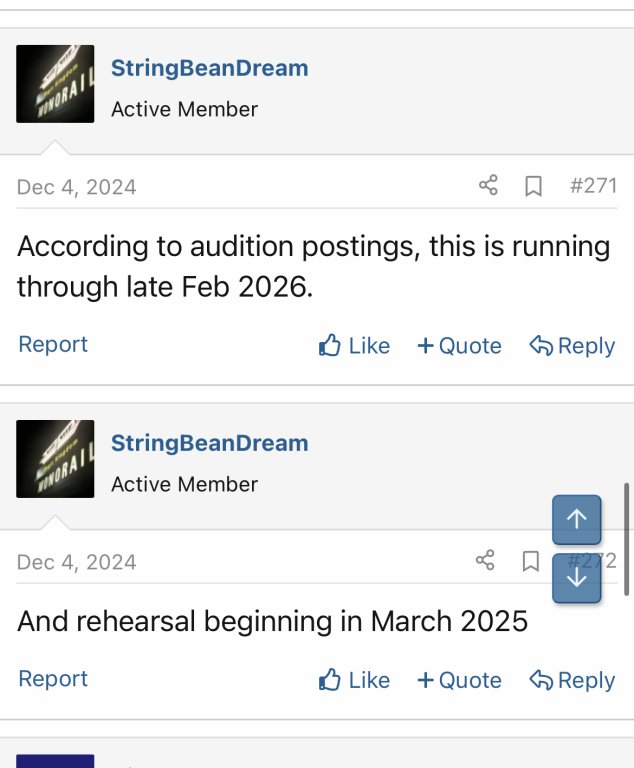634x768 pixels.
Task: Report the second StringBeanDream post
Action: 53,678
